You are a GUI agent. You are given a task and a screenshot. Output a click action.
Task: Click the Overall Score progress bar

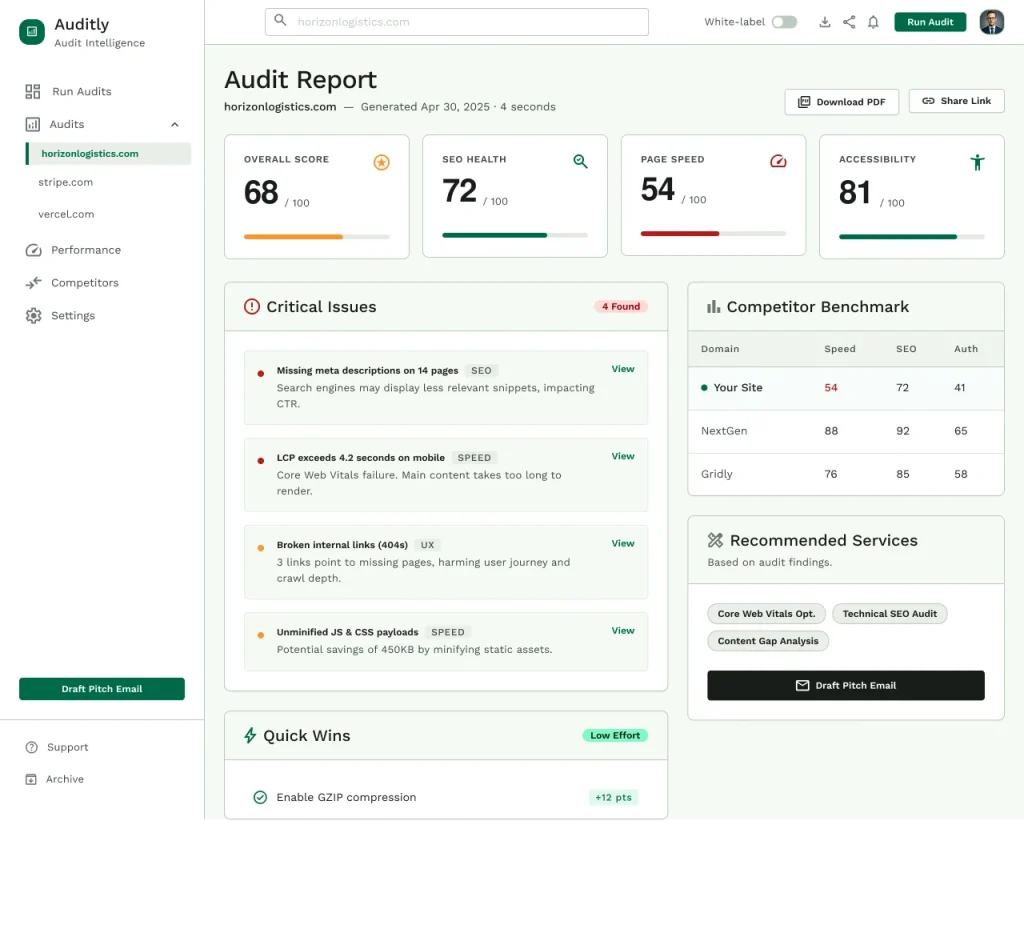click(317, 236)
